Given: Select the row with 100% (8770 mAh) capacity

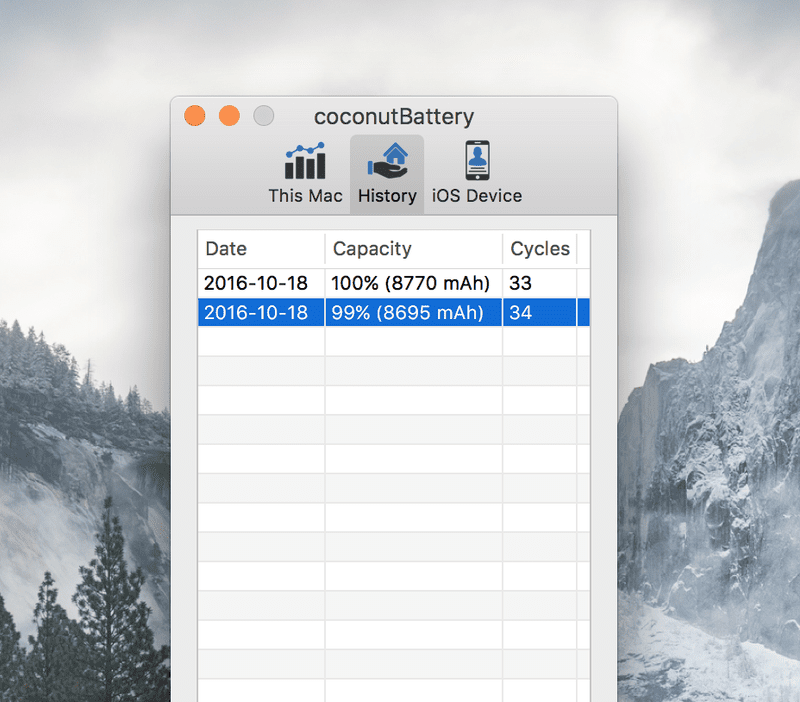Looking at the screenshot, I should coord(411,283).
